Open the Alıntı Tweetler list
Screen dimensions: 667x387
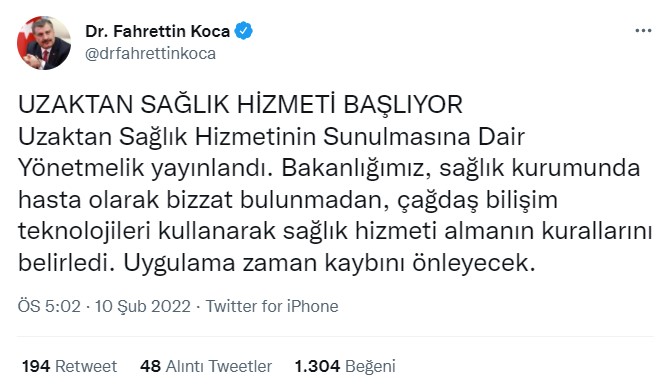219,366
